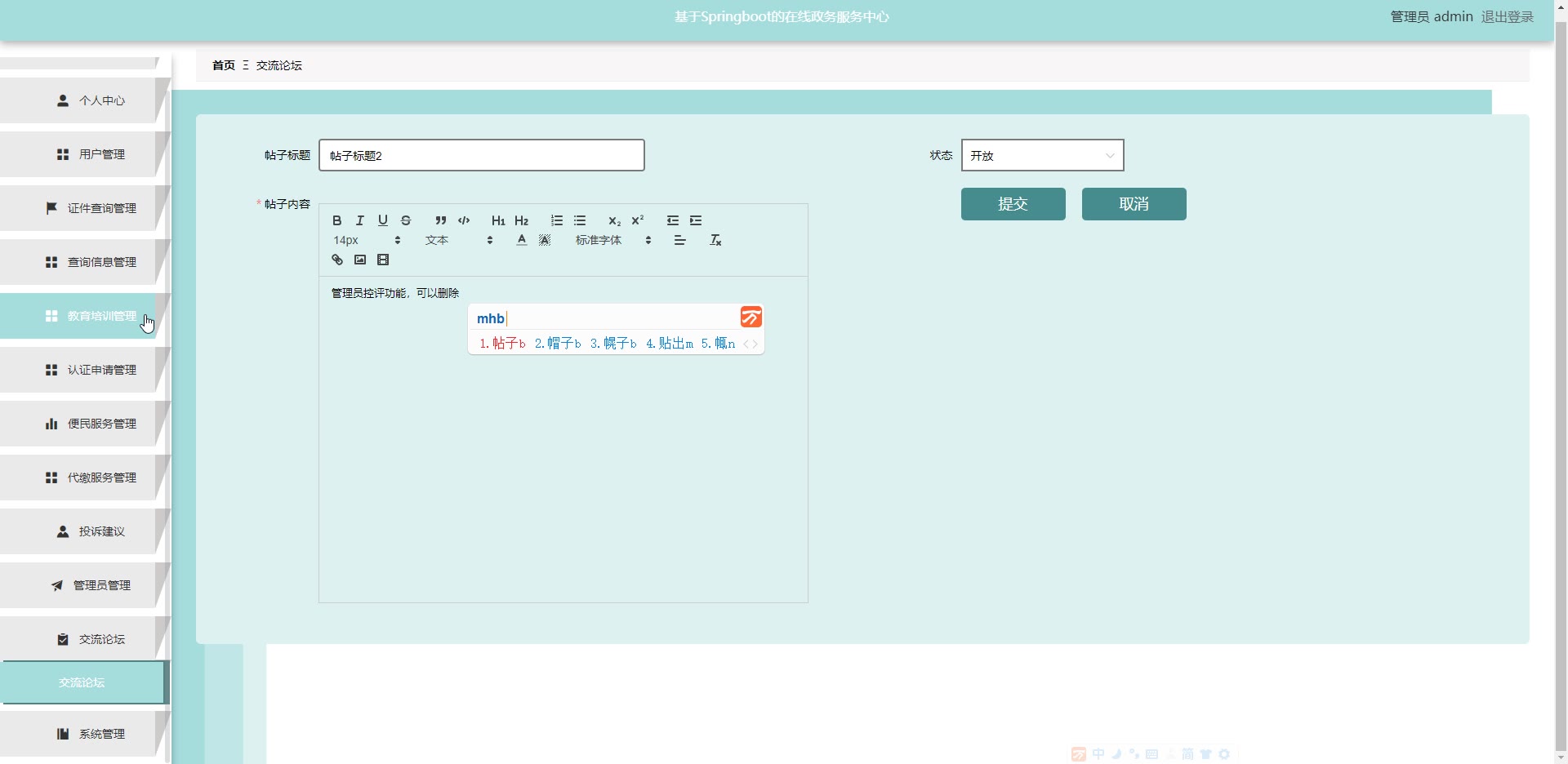This screenshot has width=1568, height=764.
Task: Insert a hyperlink with the link icon
Action: point(337,260)
